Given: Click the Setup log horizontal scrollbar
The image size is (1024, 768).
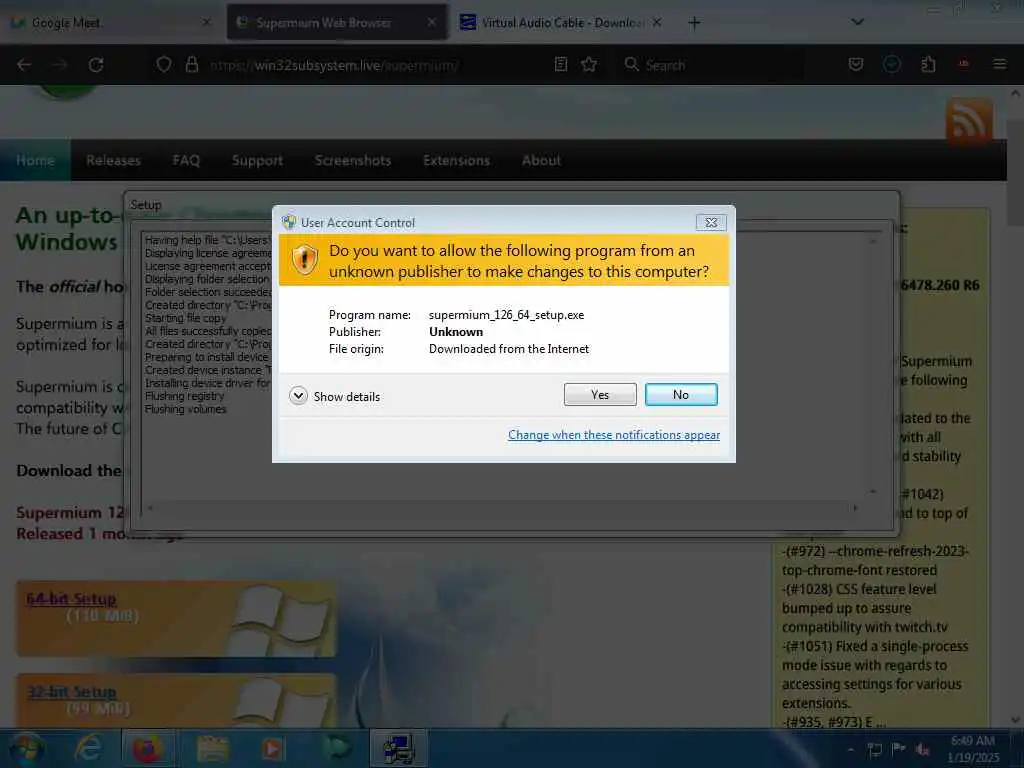Looking at the screenshot, I should [503, 508].
